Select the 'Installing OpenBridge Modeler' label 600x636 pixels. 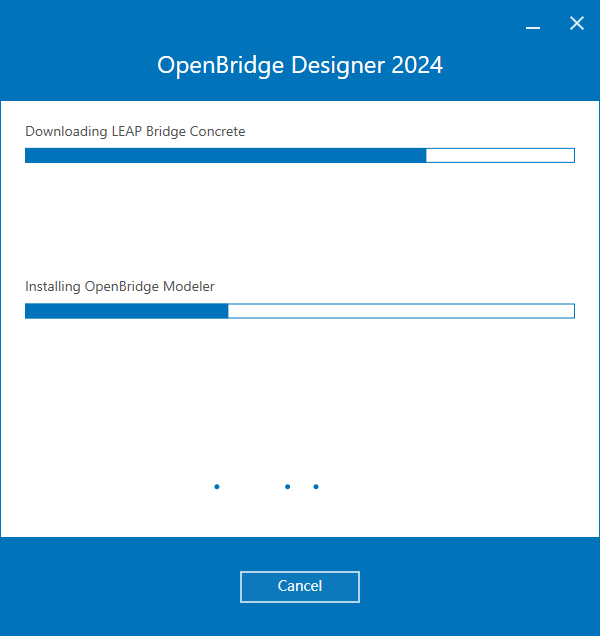pos(120,286)
